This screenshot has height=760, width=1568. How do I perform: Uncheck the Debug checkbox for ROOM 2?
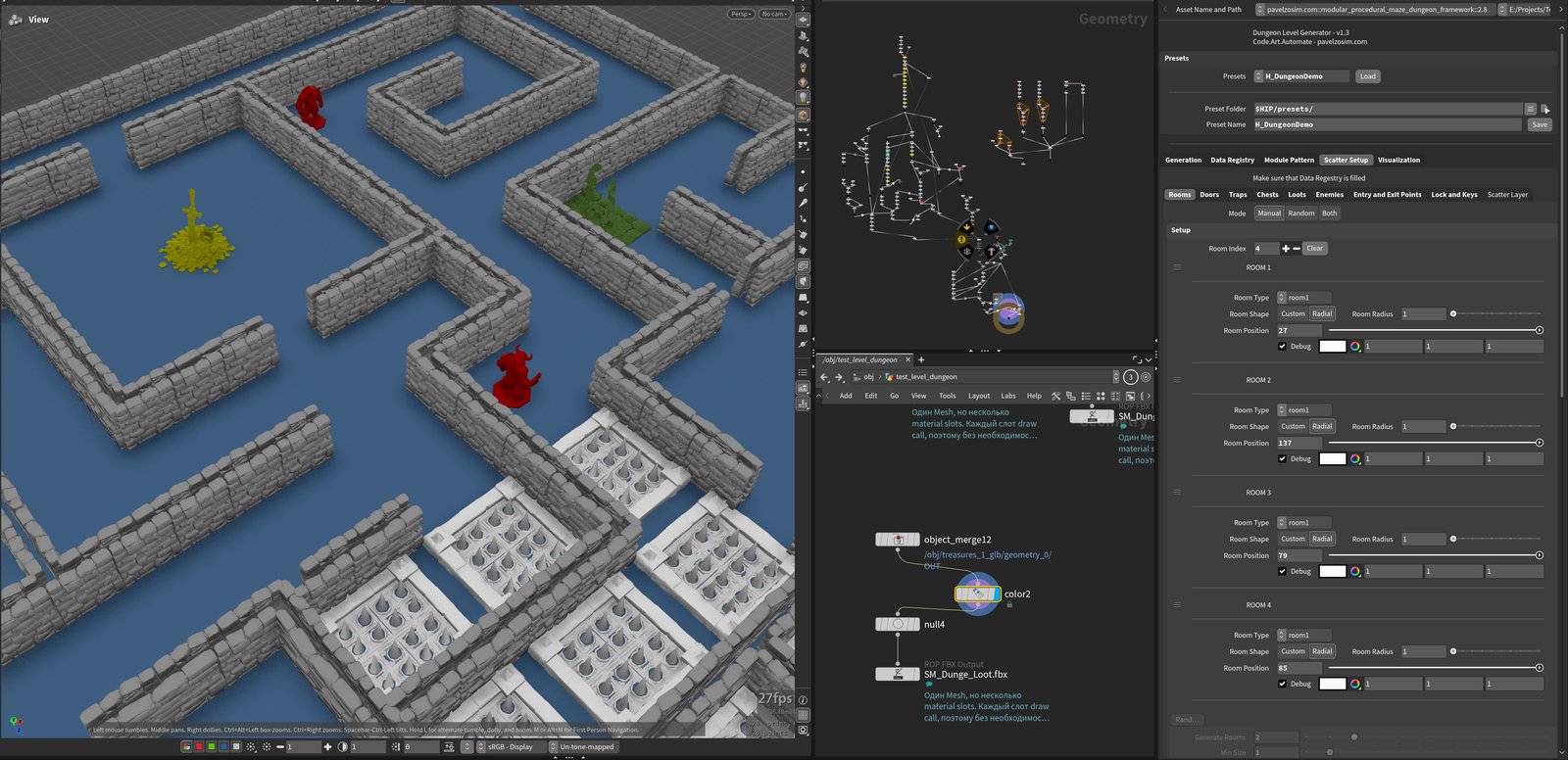pyautogui.click(x=1282, y=458)
